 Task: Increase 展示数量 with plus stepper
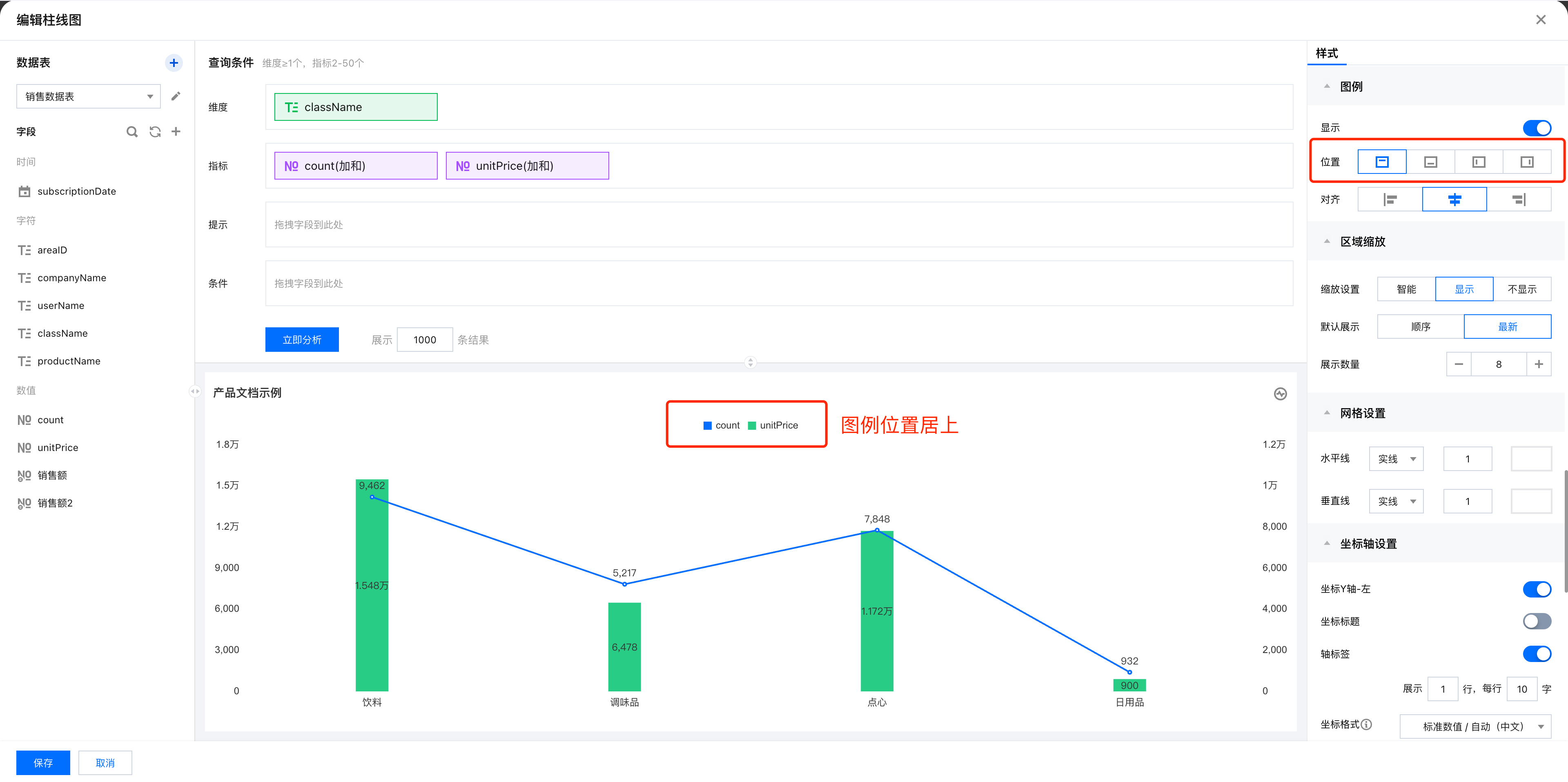[x=1538, y=364]
